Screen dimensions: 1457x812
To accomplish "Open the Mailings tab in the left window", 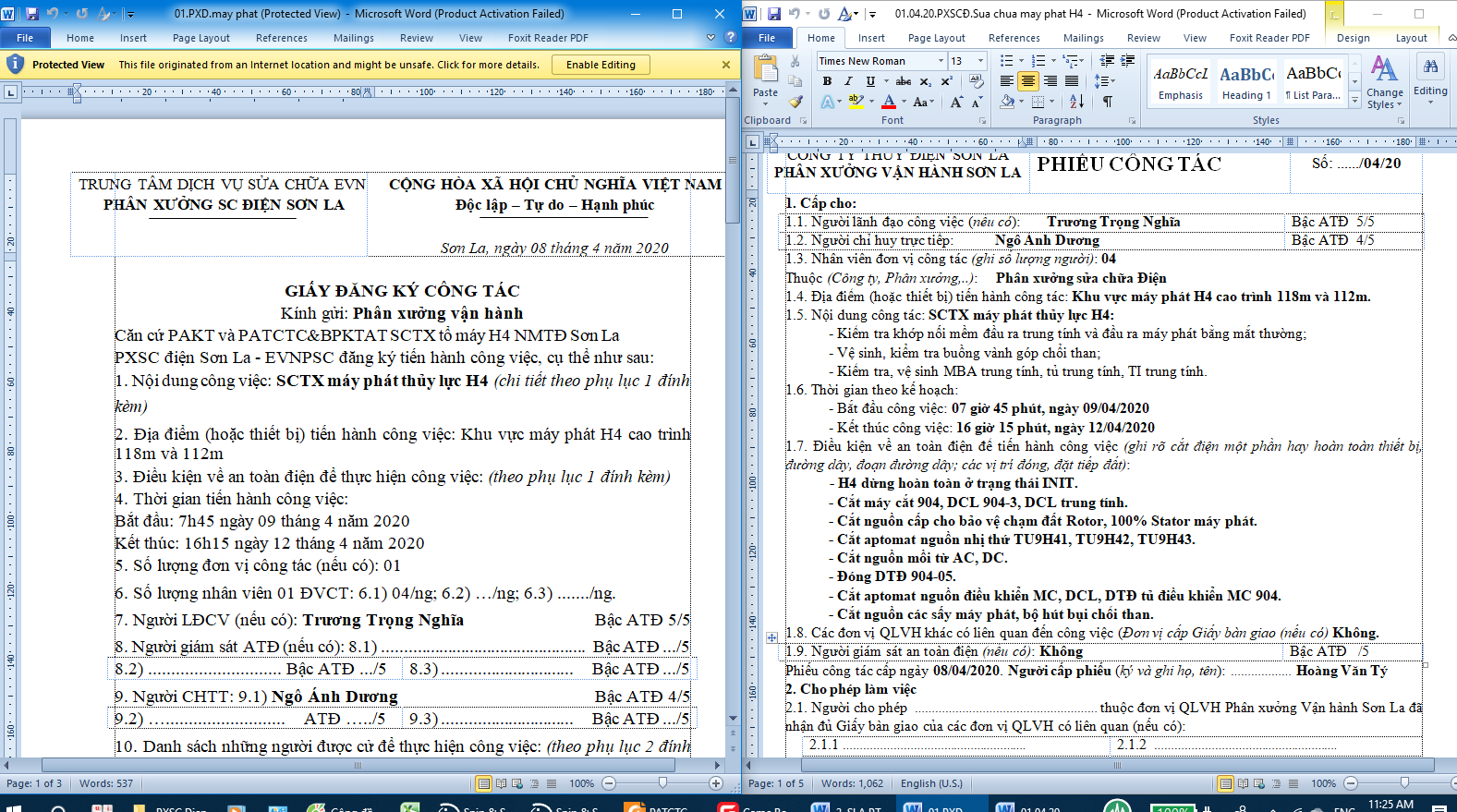I will [354, 38].
